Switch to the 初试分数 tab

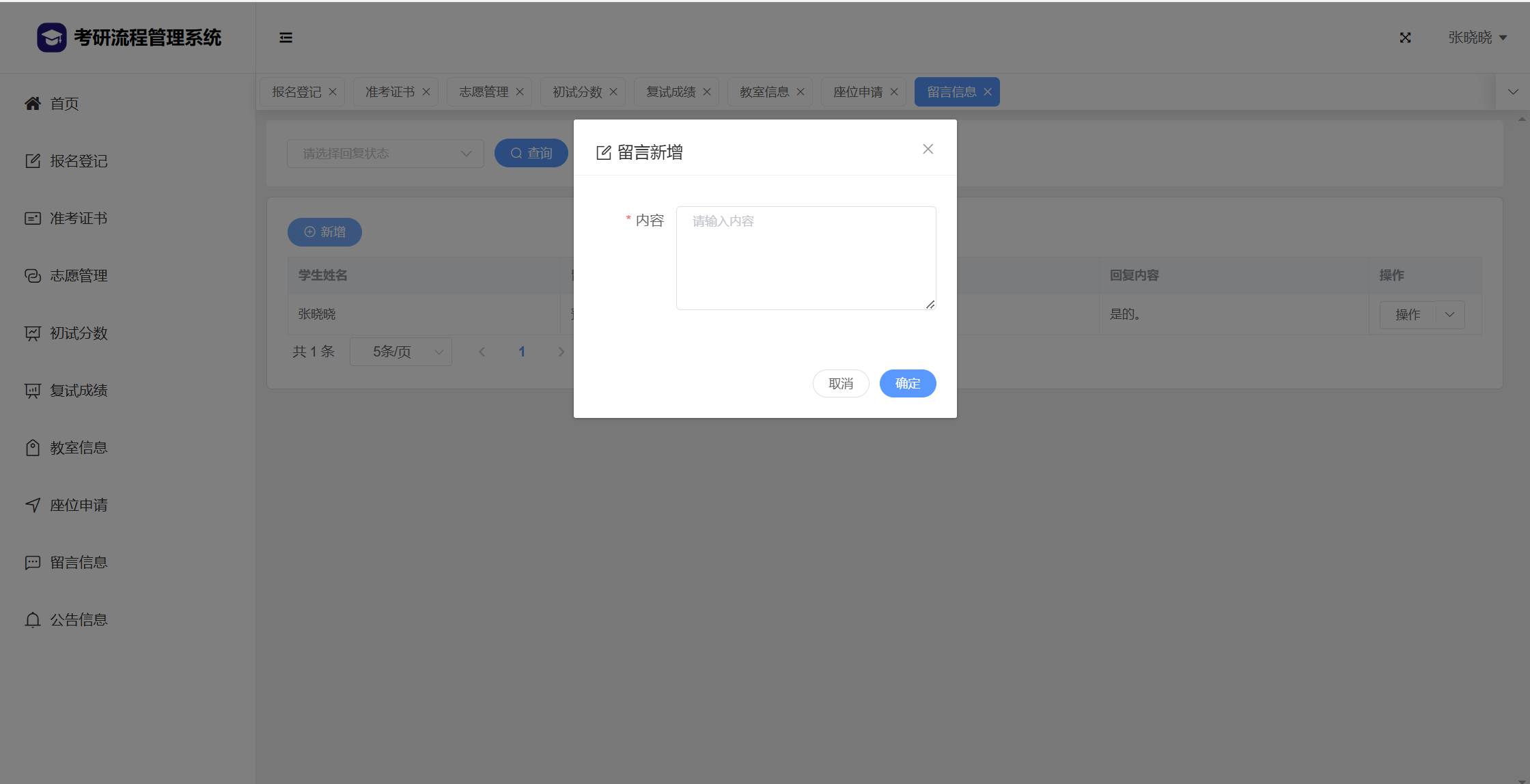click(x=576, y=92)
